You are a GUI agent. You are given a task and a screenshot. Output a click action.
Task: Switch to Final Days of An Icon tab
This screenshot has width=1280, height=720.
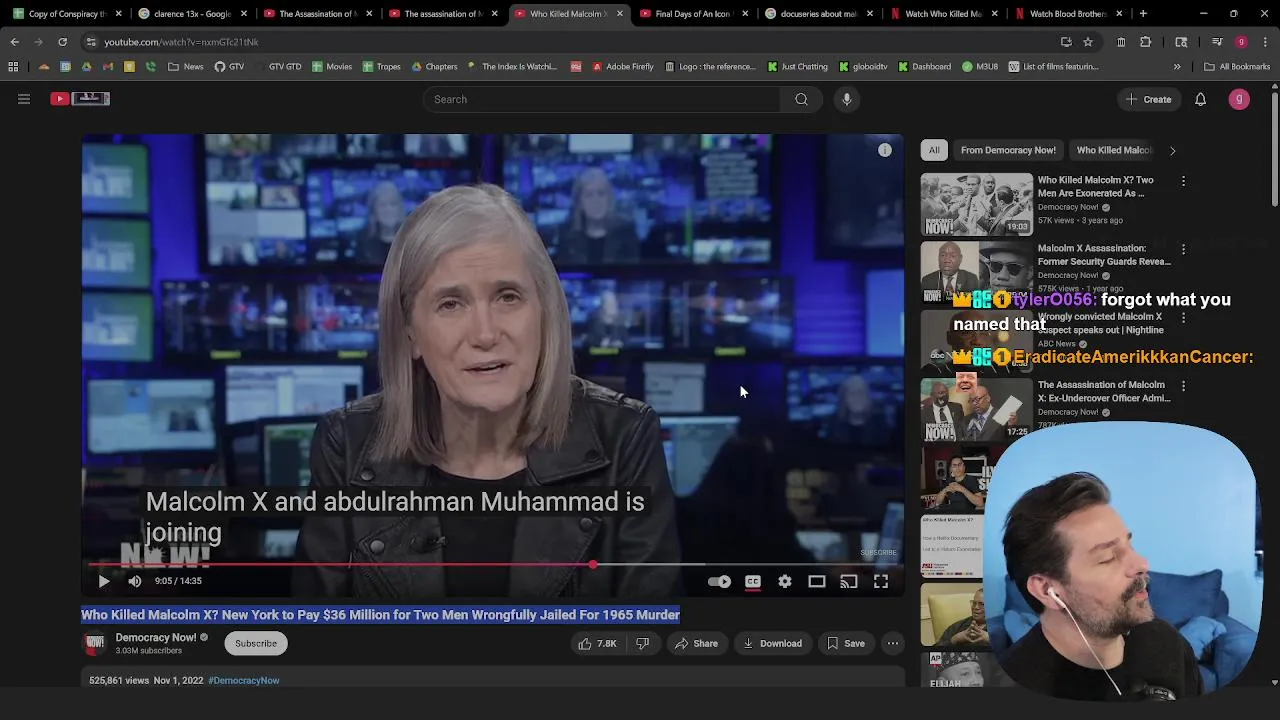pos(693,14)
